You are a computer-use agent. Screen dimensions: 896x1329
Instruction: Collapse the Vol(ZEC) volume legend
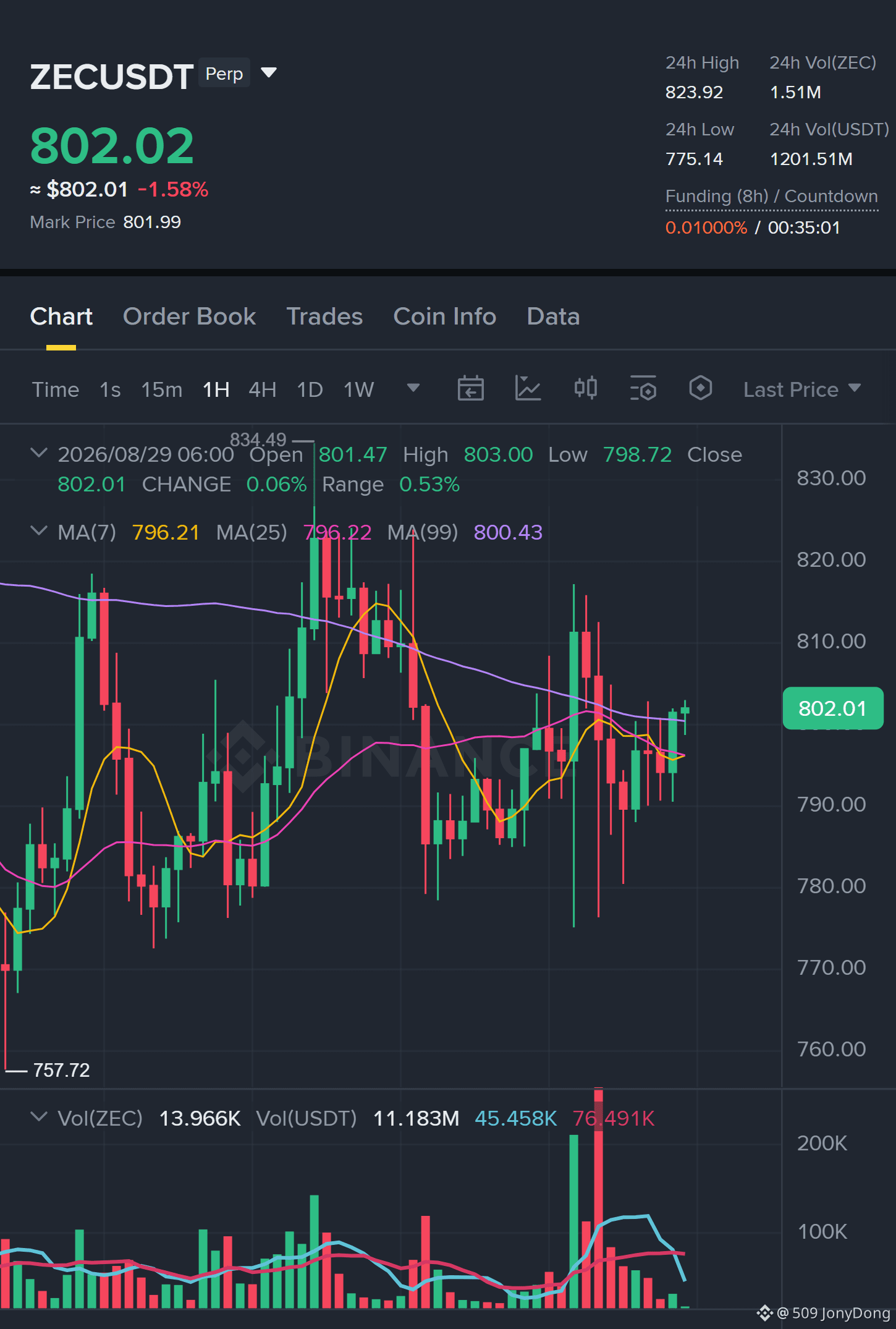[39, 1117]
